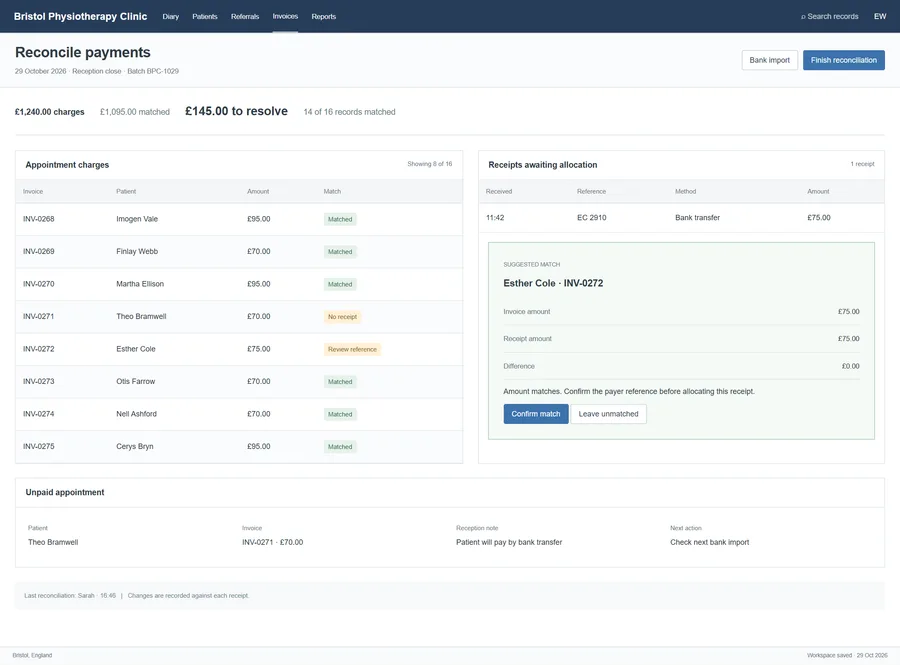Viewport: 900px width, 665px height.
Task: Select invoice INV-0275
Action: (38, 446)
